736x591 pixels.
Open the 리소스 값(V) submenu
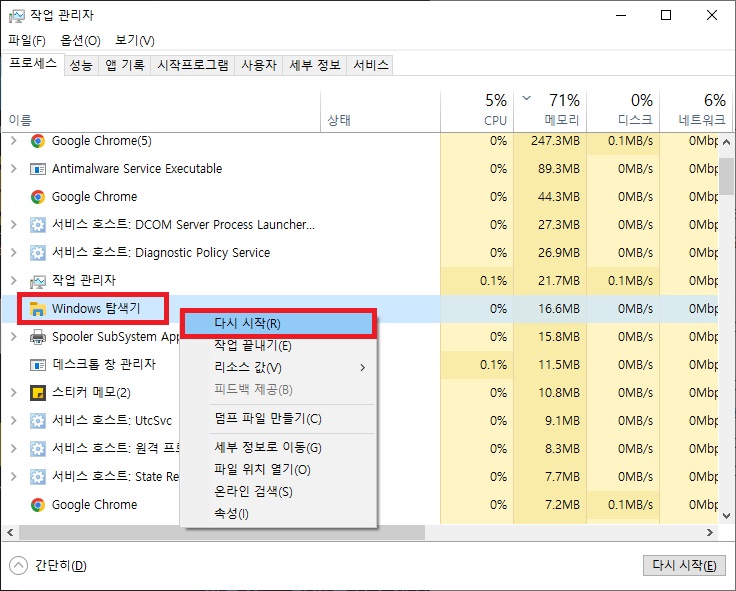(x=279, y=368)
